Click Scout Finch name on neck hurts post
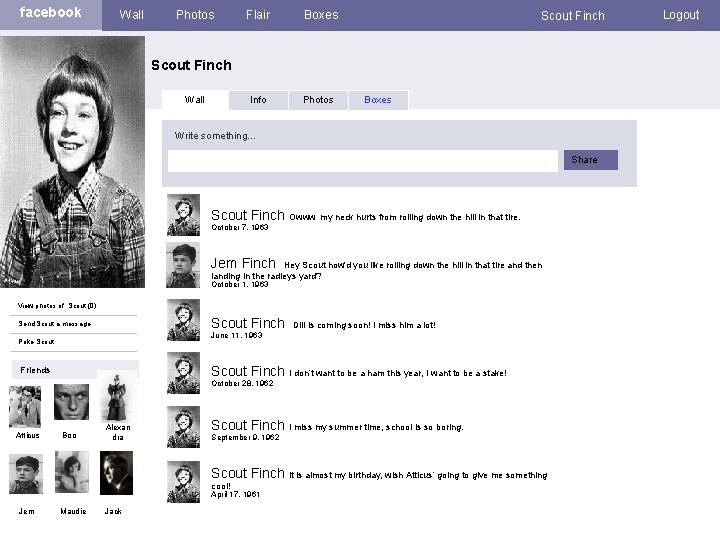This screenshot has height=540, width=720. (x=248, y=215)
